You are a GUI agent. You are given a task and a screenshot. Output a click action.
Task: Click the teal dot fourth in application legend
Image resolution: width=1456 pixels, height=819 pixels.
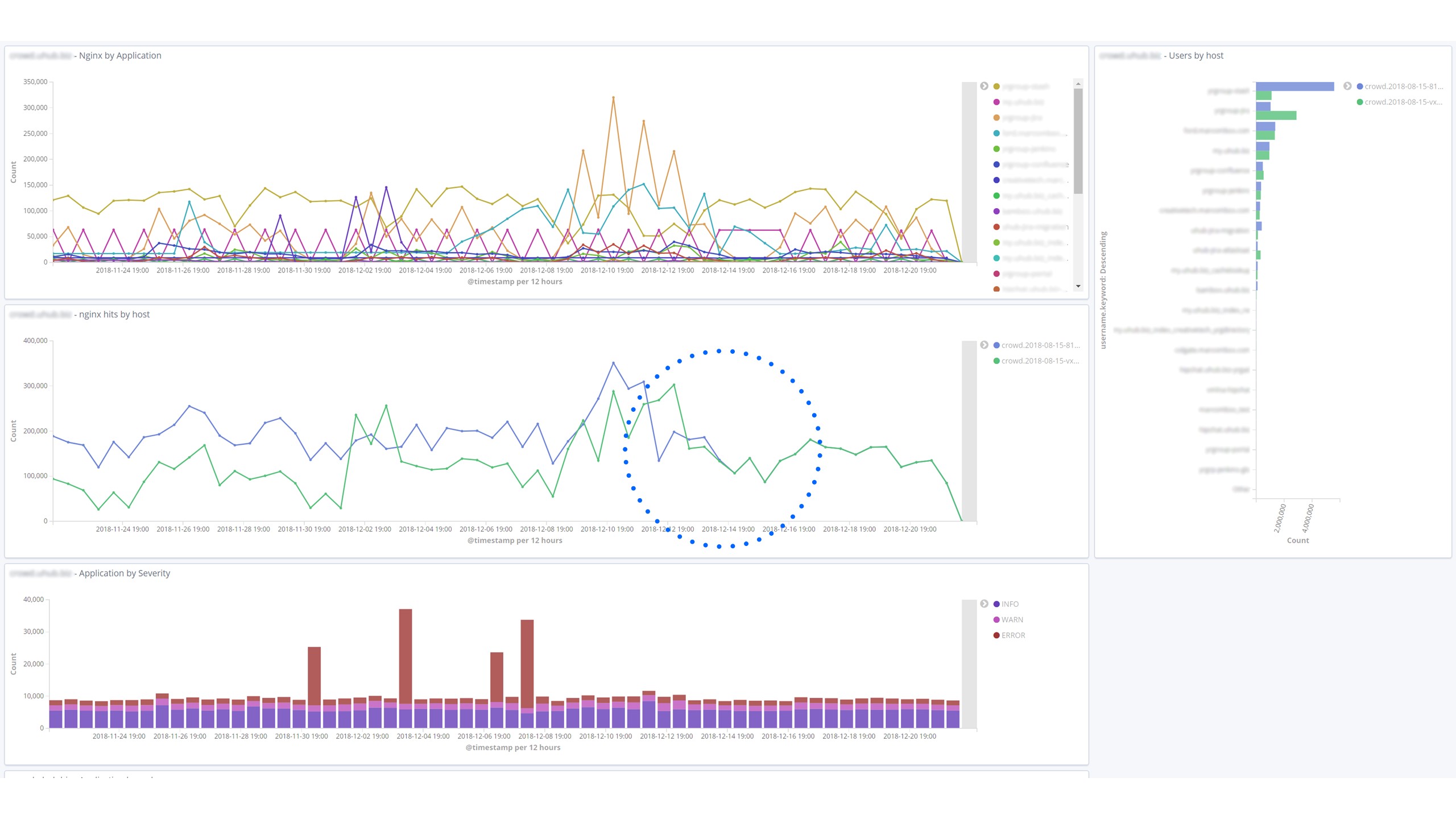[996, 134]
